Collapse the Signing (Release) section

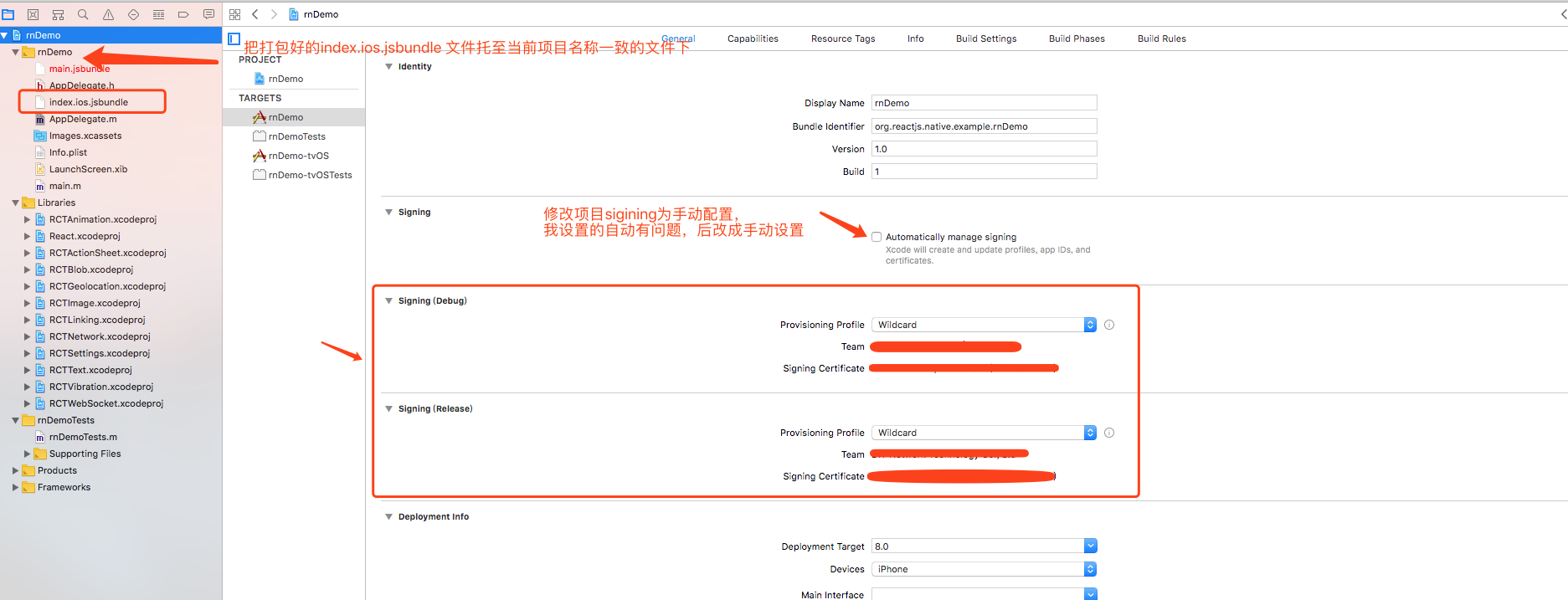tap(388, 408)
